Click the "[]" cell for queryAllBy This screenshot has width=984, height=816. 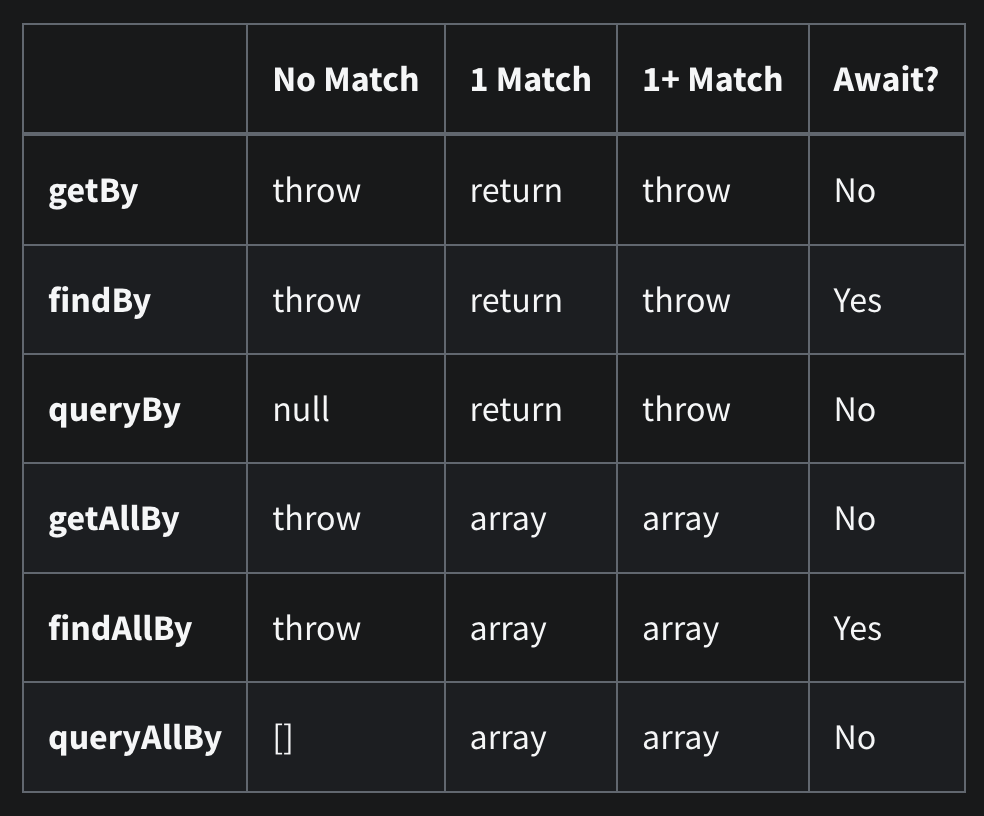[283, 738]
